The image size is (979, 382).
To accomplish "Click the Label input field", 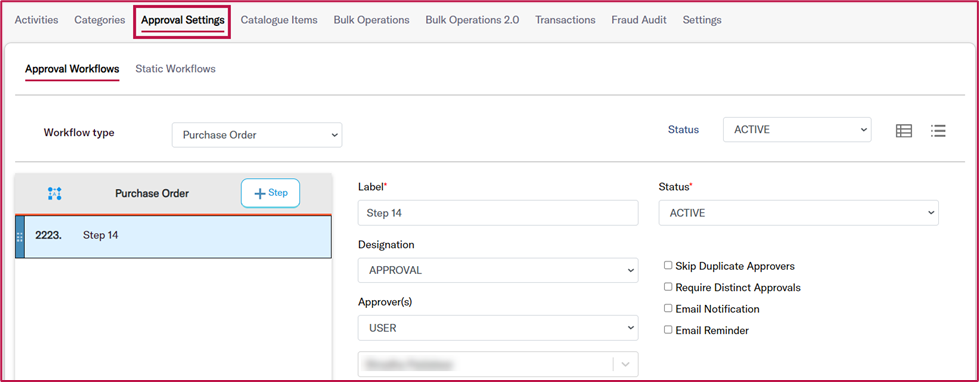I will pos(498,213).
